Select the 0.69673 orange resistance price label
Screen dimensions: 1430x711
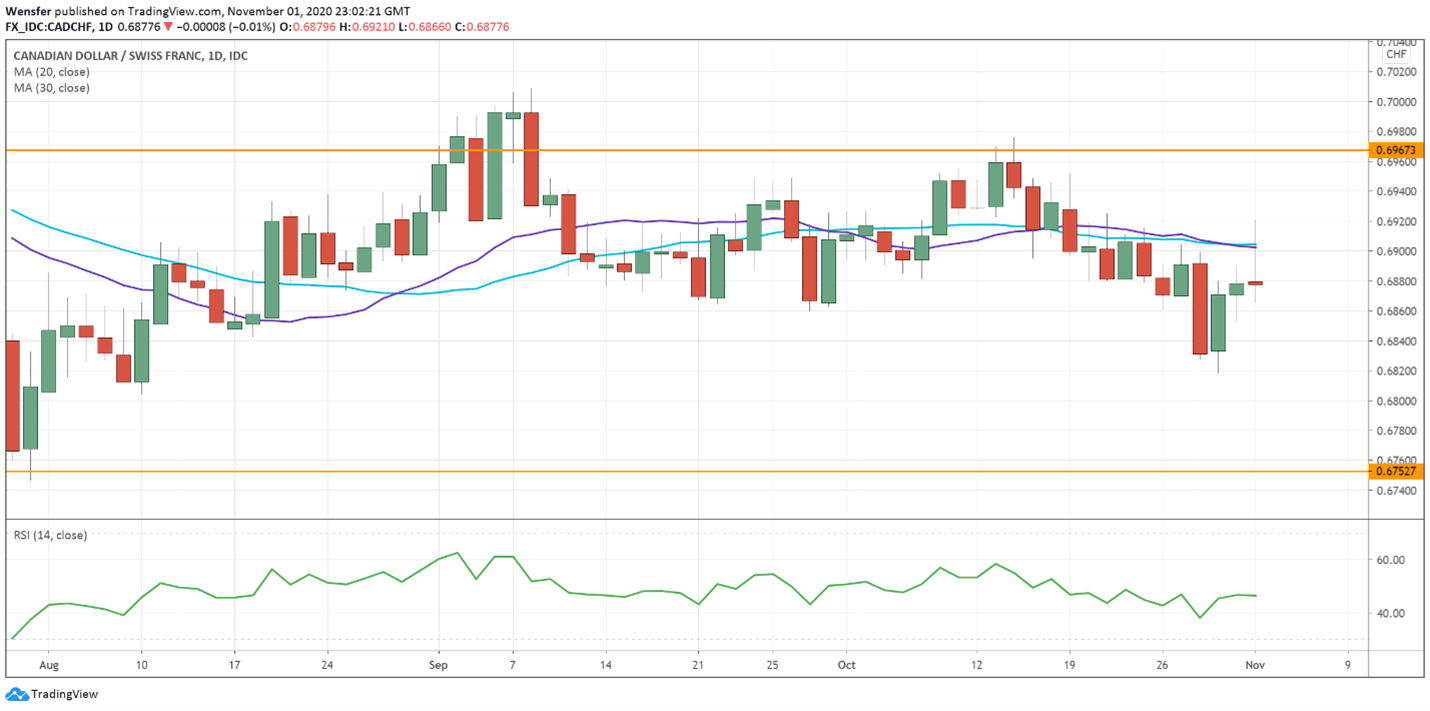pos(1397,150)
